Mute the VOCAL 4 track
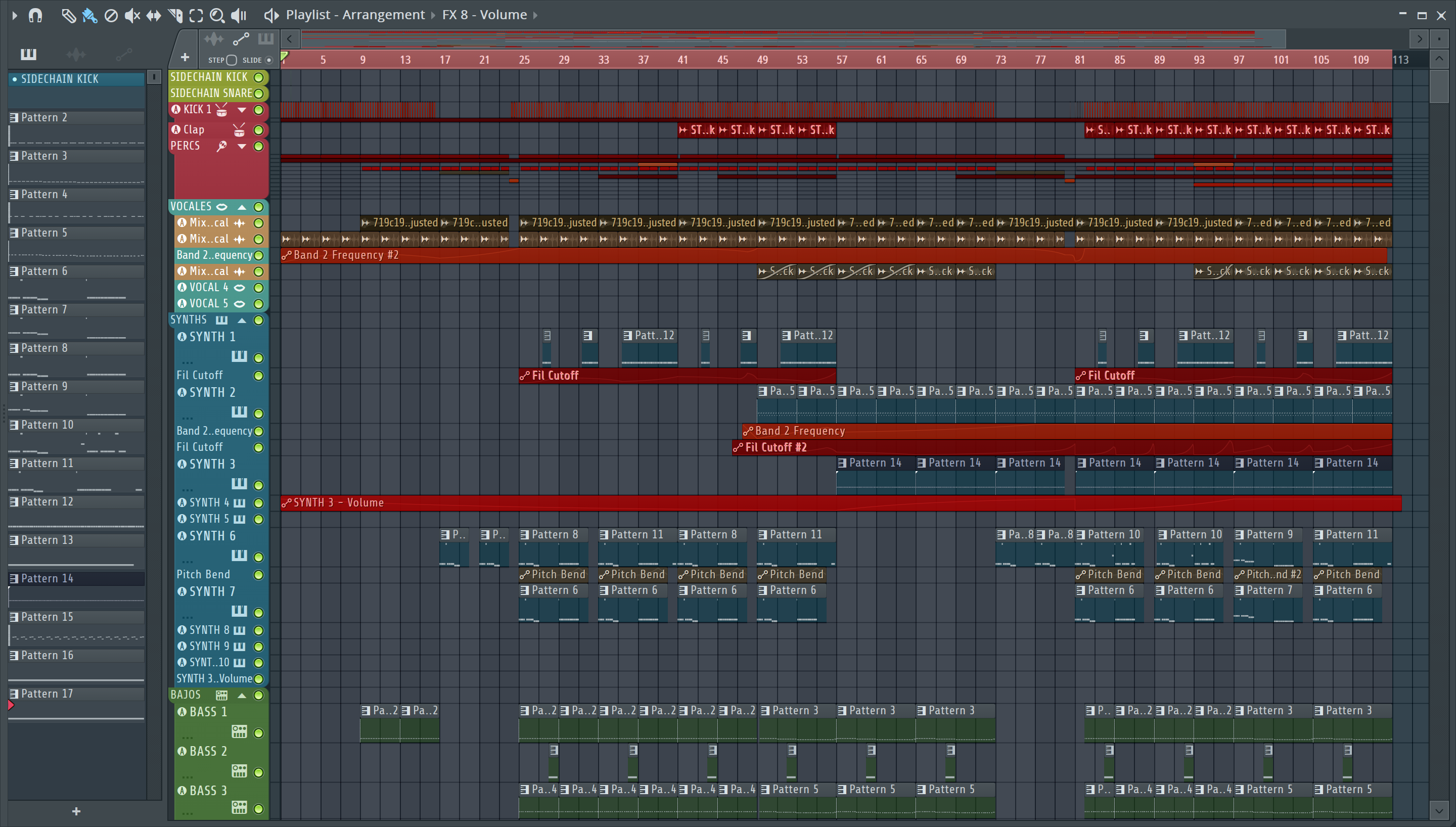Screen dimensions: 1456x827 coord(258,288)
